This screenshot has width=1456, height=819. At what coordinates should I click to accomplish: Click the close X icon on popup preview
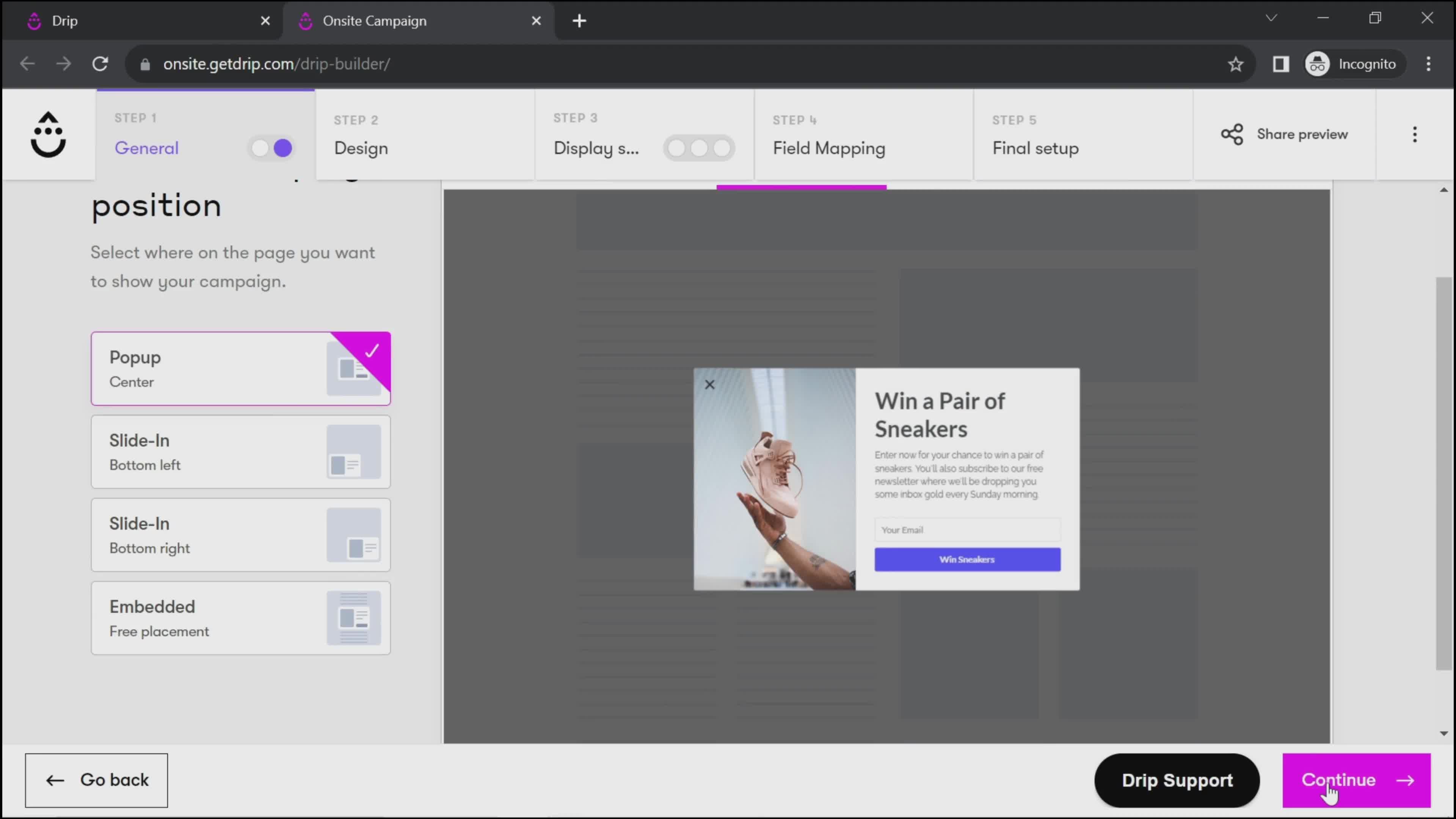tap(710, 385)
